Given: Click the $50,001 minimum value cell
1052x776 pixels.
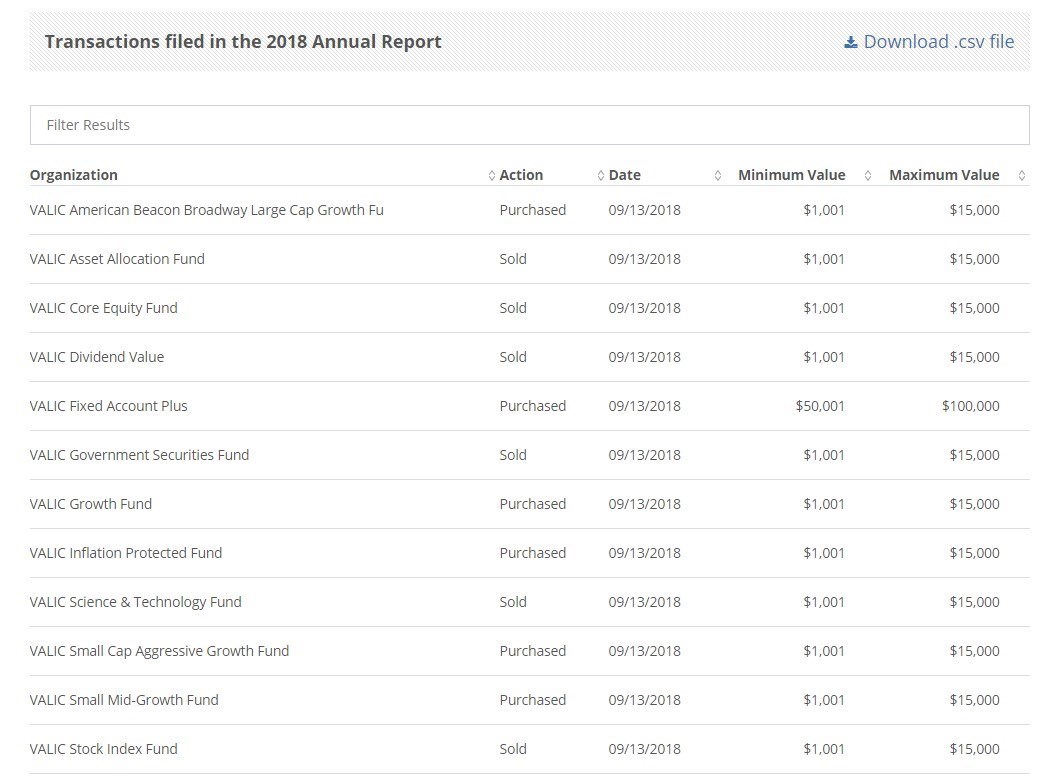Looking at the screenshot, I should 820,406.
